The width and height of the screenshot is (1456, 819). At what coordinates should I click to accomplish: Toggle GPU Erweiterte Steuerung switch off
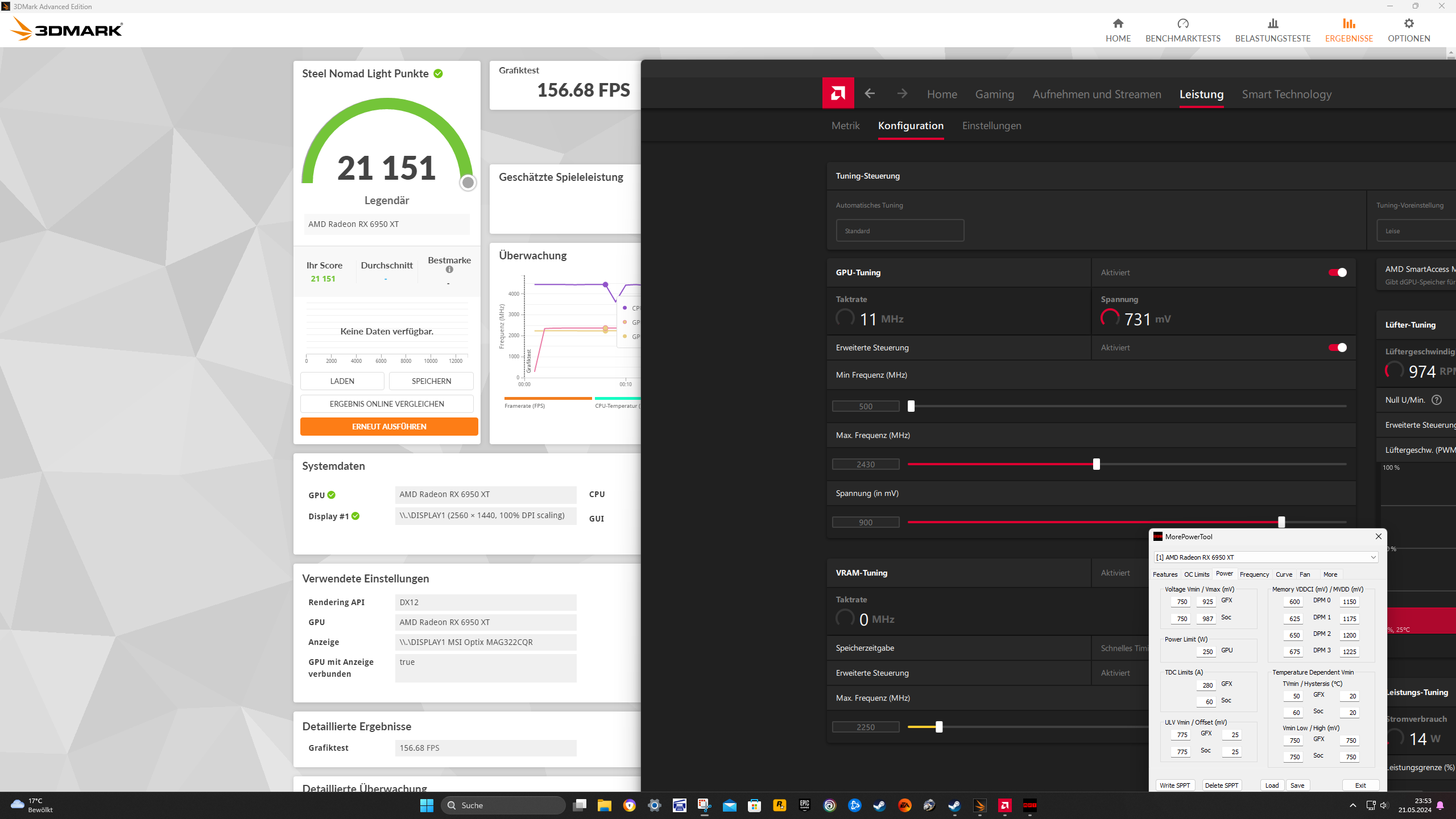tap(1337, 348)
